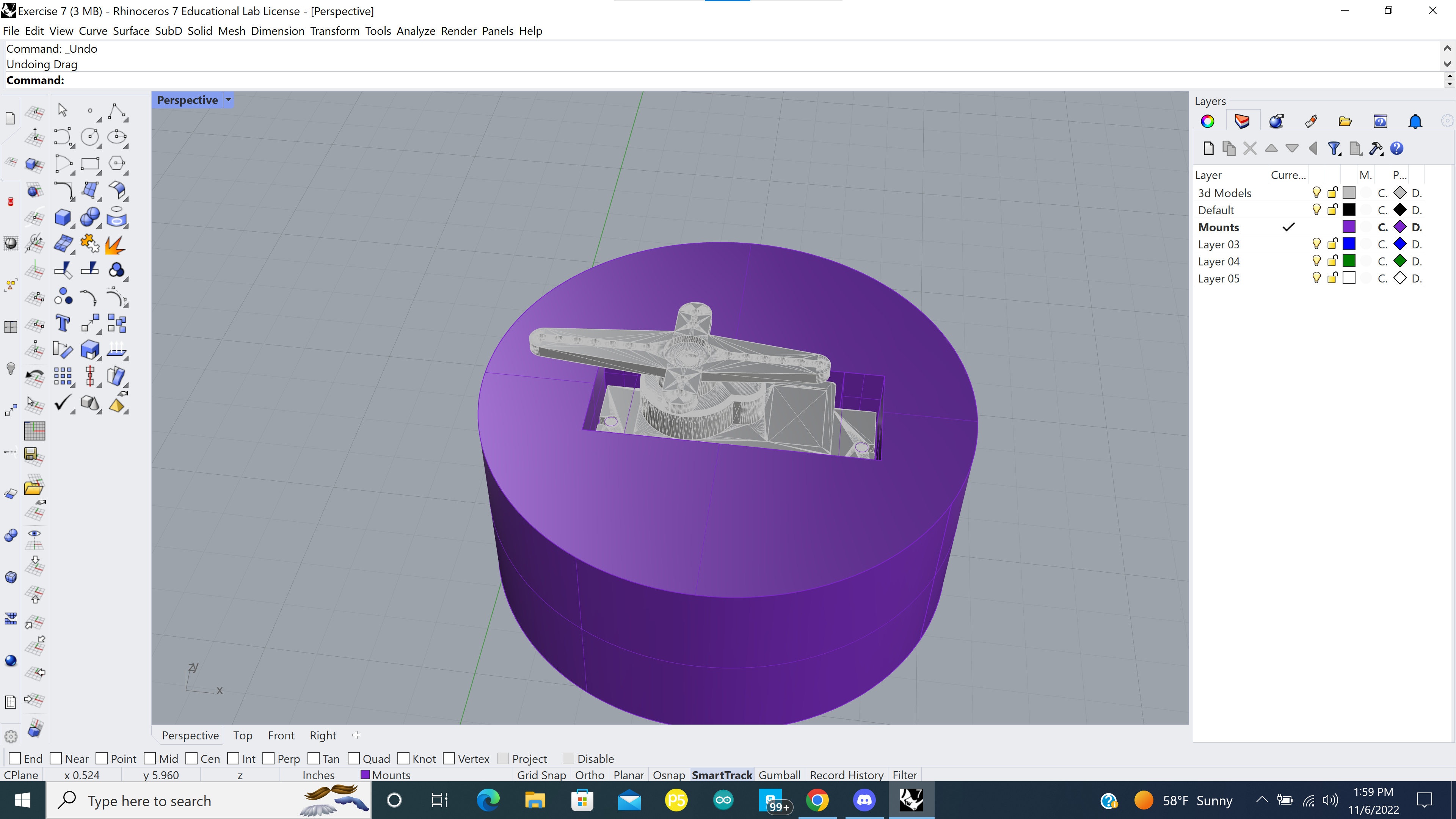Viewport: 1456px width, 819px height.
Task: Enable the End object snap checkbox
Action: tap(15, 758)
